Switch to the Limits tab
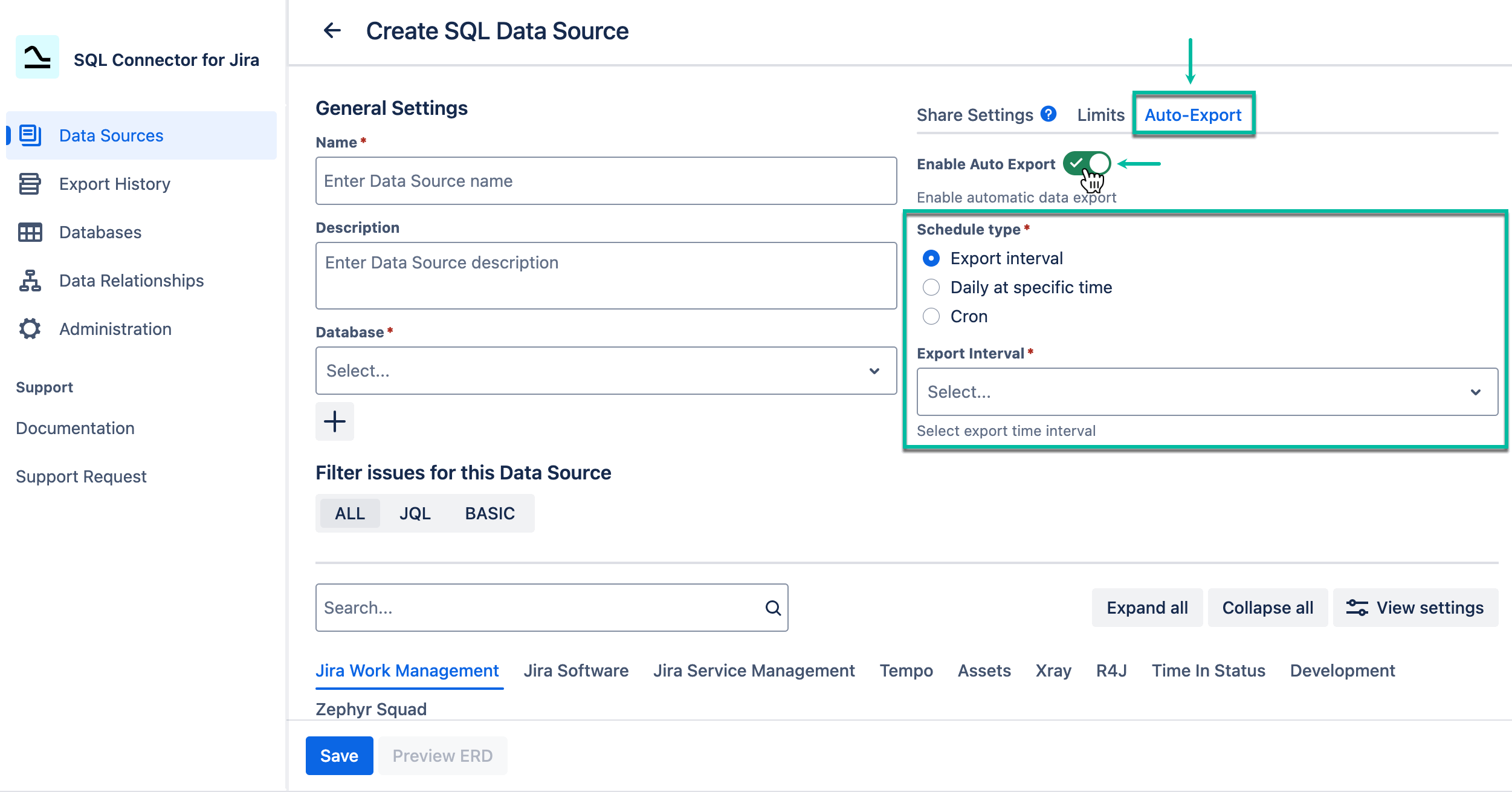 coord(1100,114)
